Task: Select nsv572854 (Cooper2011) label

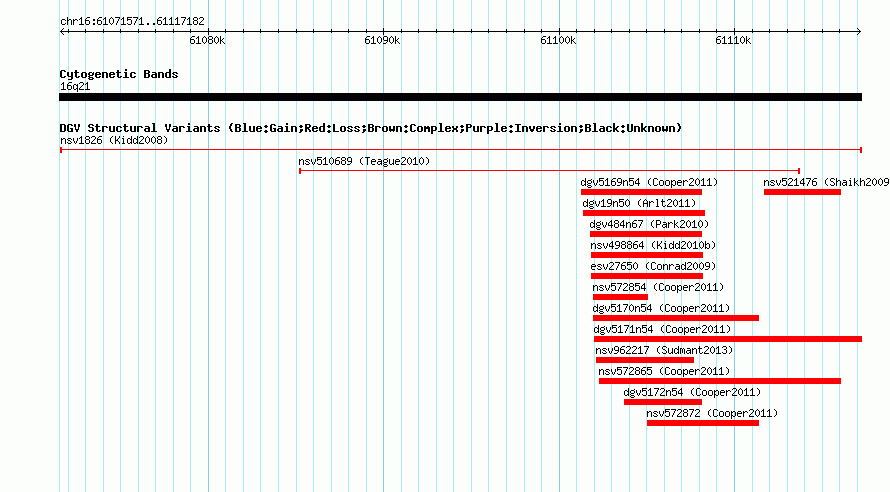Action: tap(658, 288)
